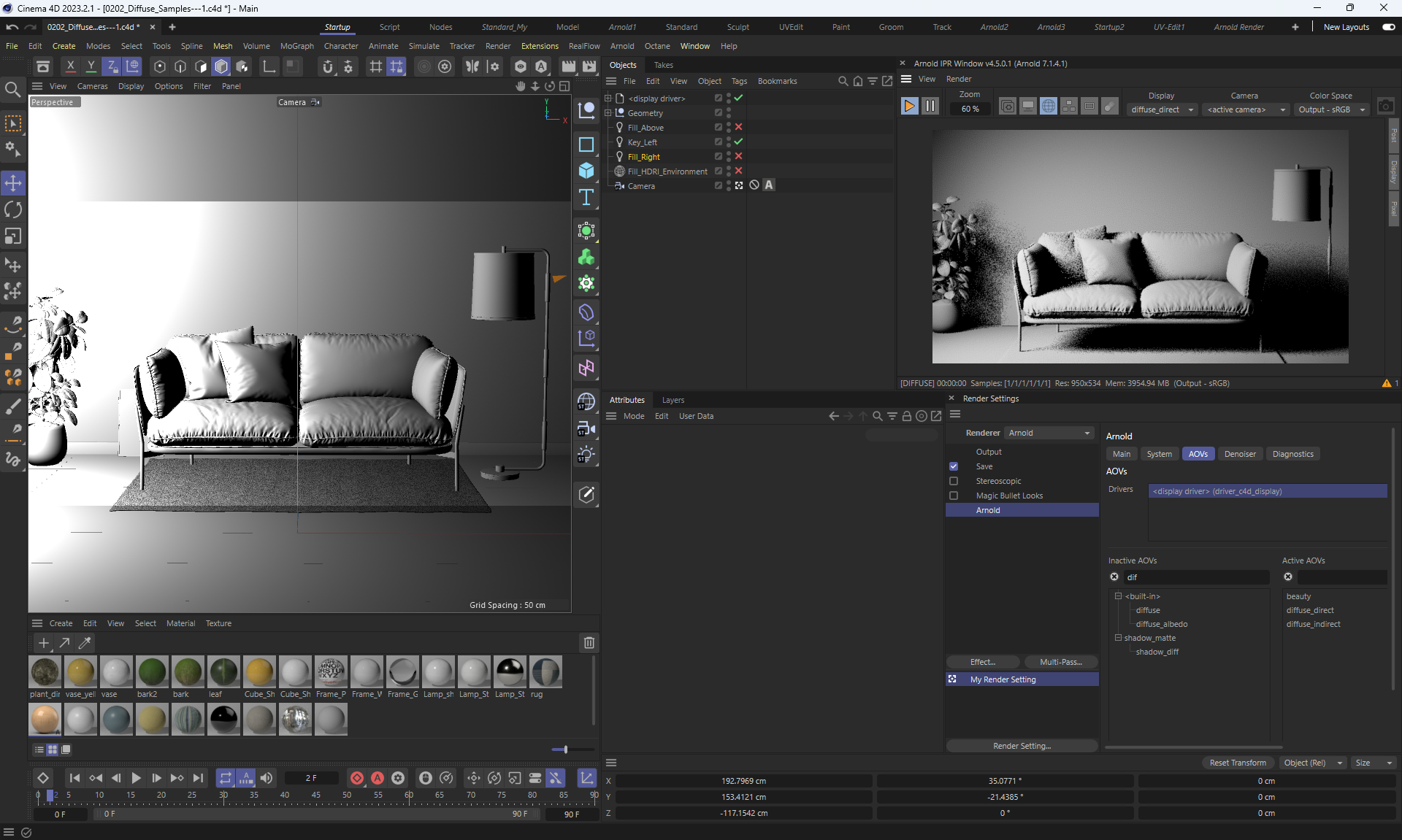Click the Arnold IPR play render button
1402x840 pixels.
click(x=909, y=107)
